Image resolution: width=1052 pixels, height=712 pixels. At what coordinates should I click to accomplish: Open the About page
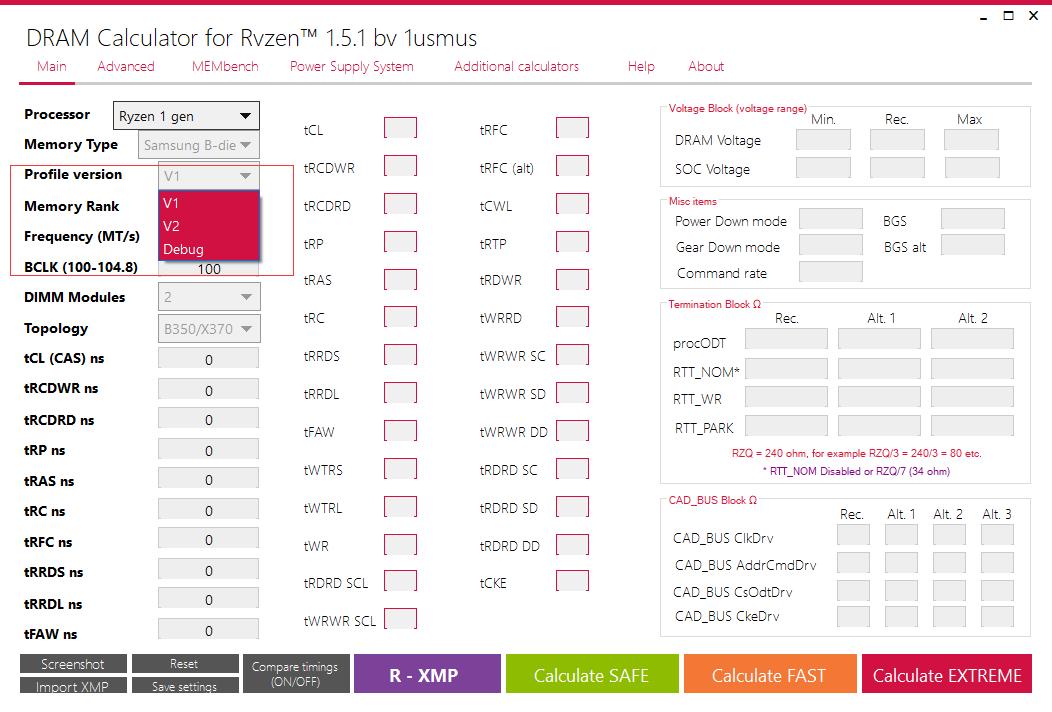coord(706,66)
